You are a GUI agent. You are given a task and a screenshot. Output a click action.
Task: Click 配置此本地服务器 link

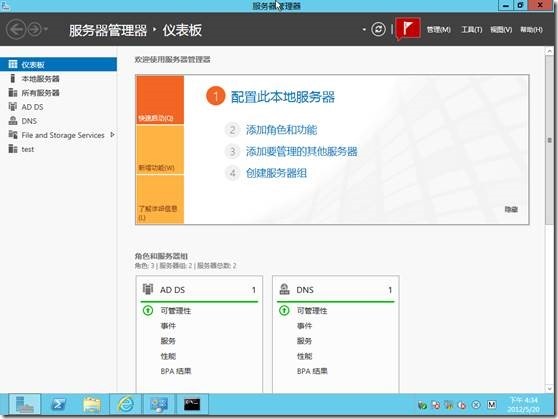283,97
